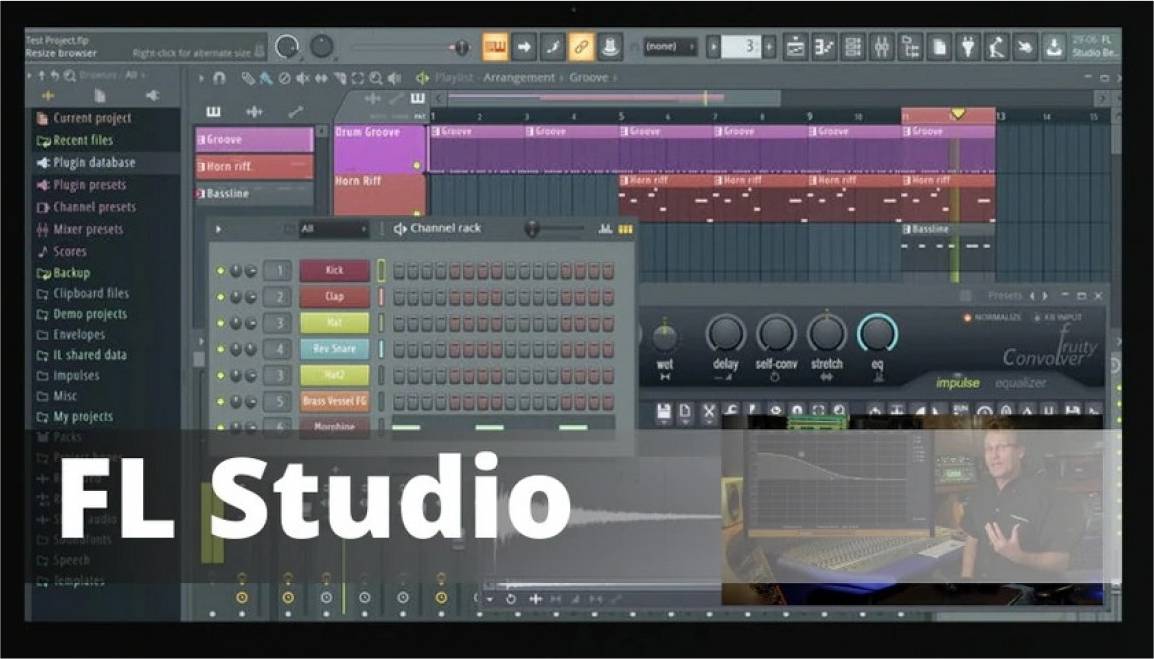
Task: Select the pencil draw tool in playlist
Action: [249, 77]
